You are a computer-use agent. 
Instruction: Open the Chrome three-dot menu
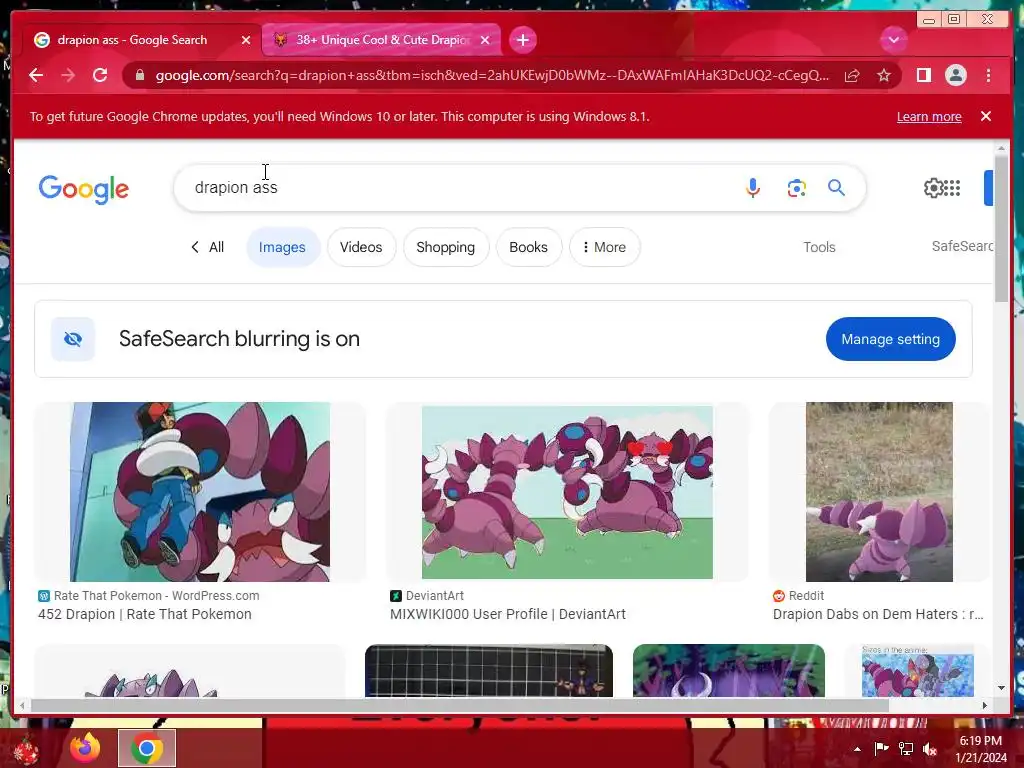(988, 75)
